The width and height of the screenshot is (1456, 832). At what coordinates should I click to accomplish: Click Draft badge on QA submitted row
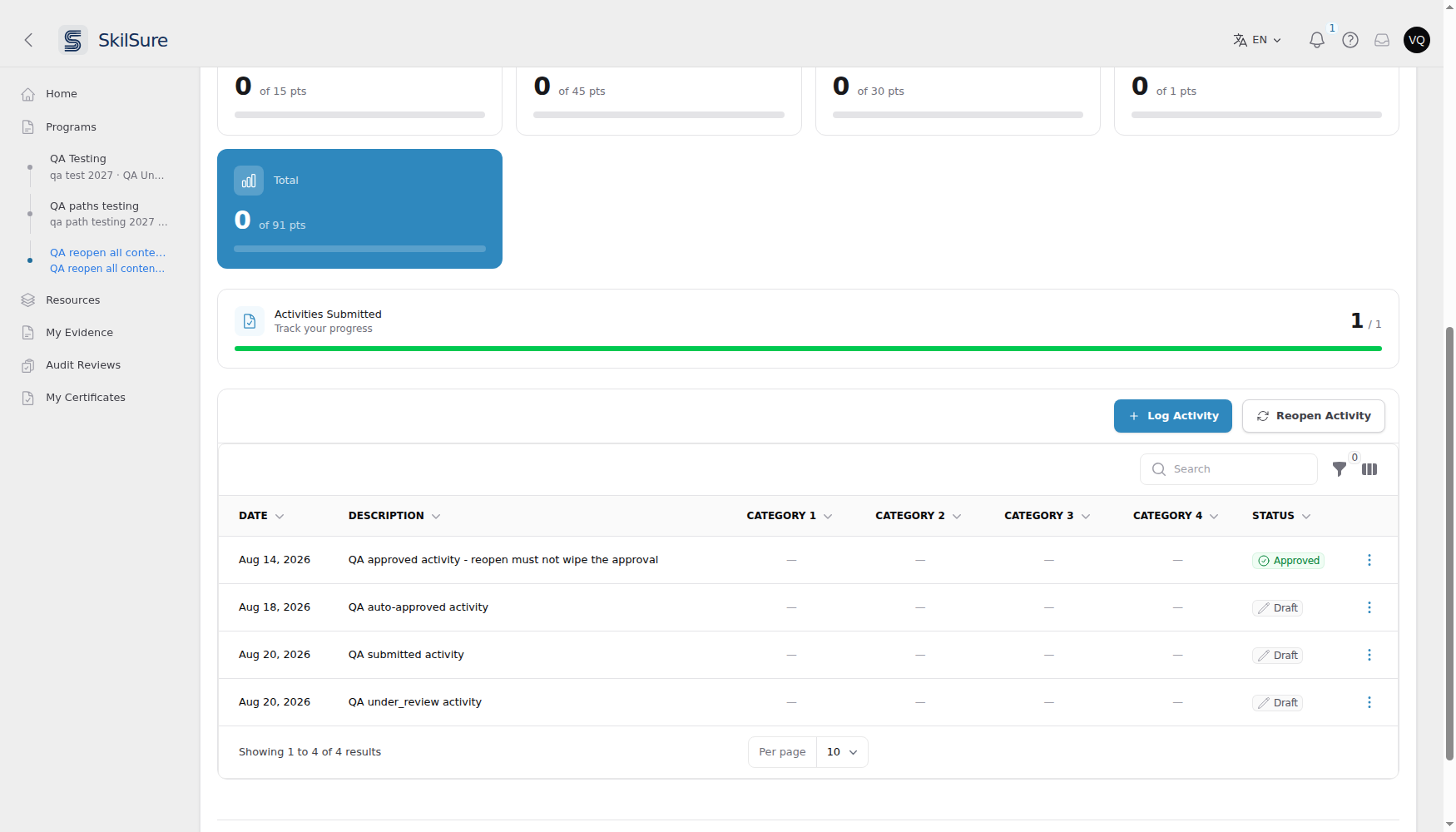[1277, 656]
